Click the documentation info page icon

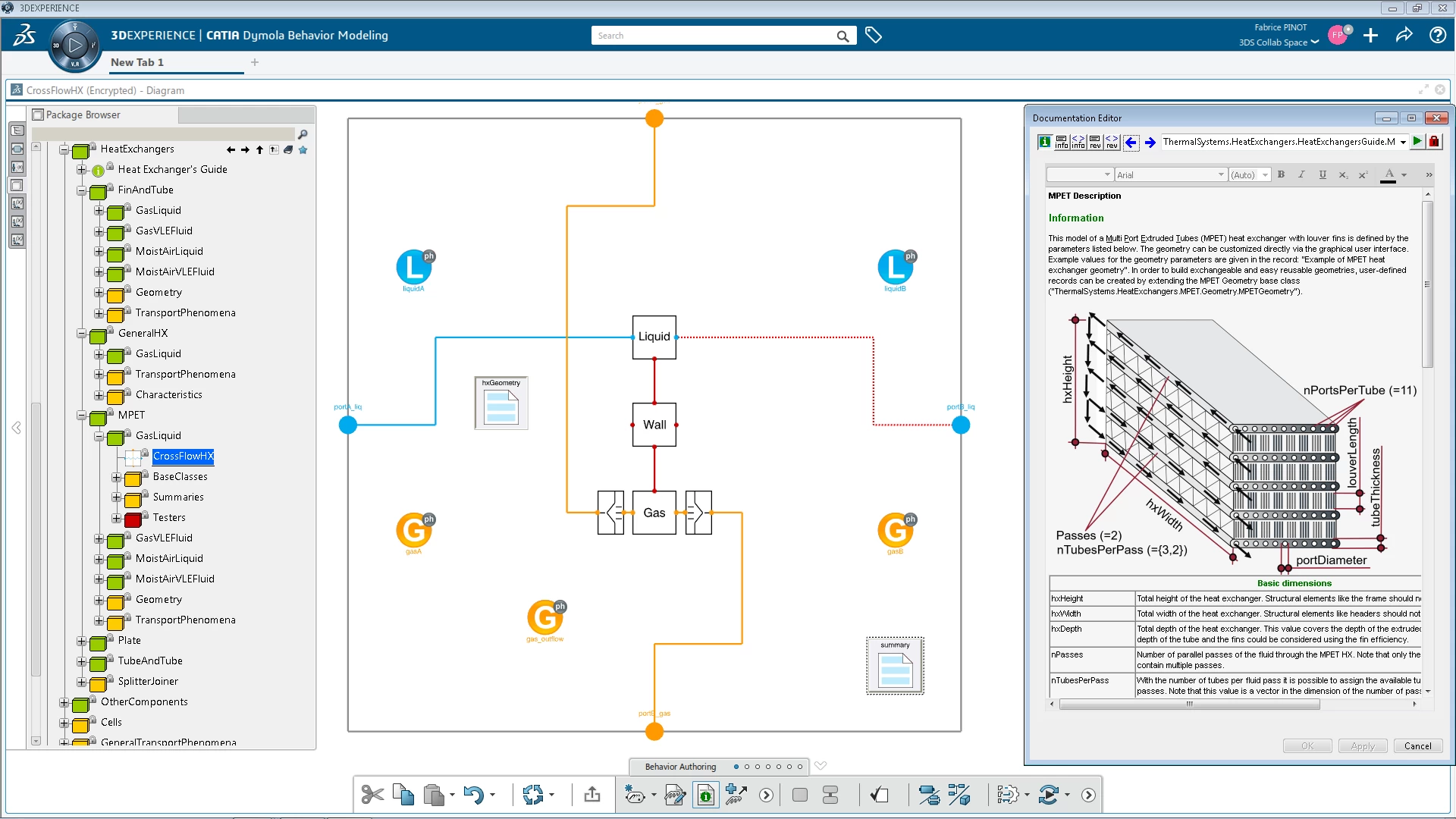click(705, 795)
